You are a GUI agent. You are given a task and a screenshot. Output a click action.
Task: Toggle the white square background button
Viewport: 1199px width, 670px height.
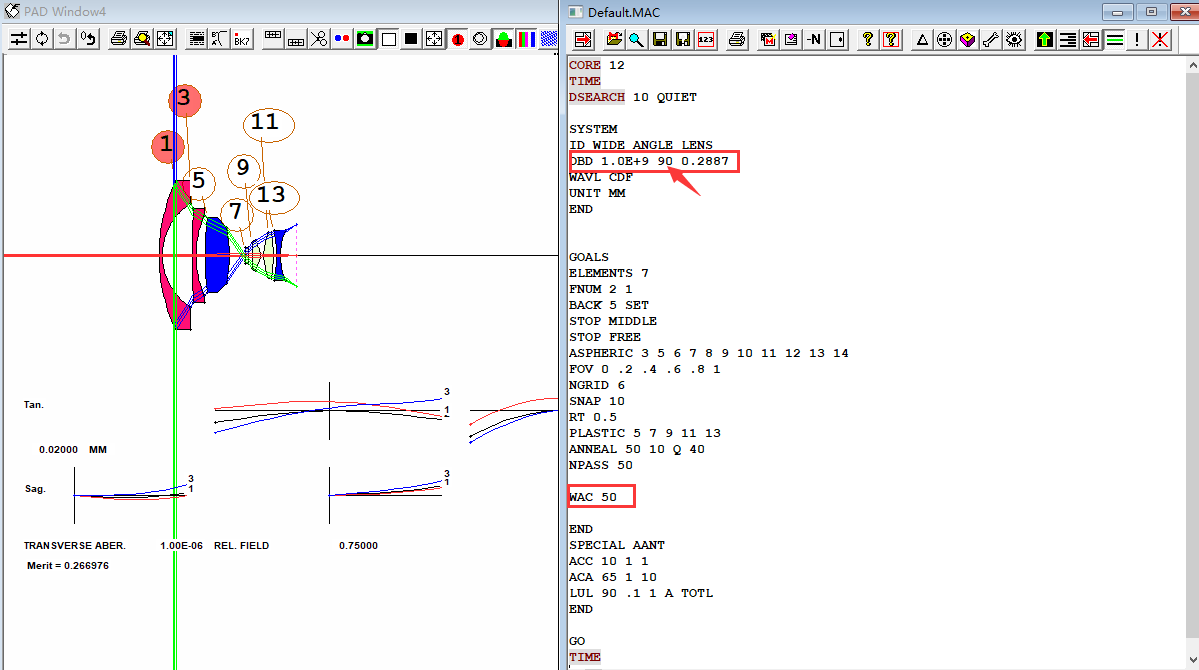click(389, 39)
